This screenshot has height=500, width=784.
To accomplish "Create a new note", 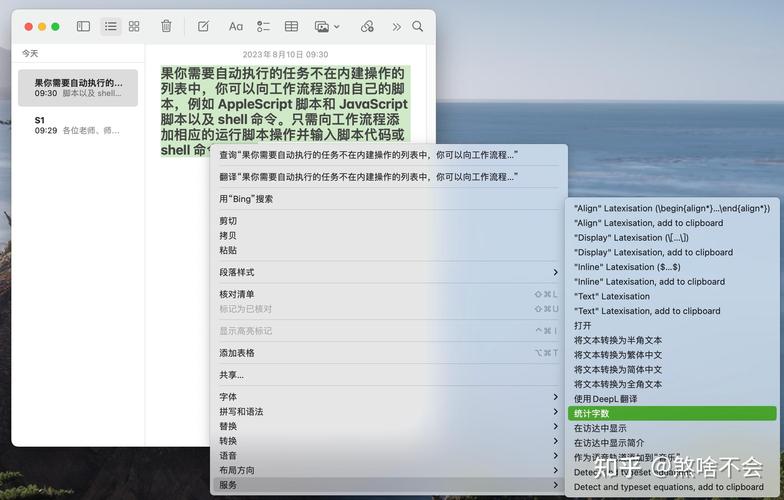I will (x=203, y=26).
